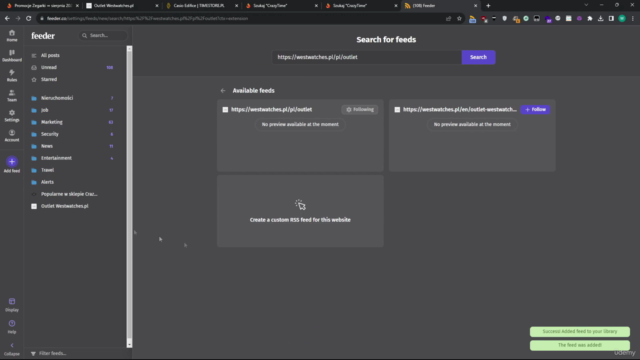Click the https://westwatches.pl/pl/outlet feed title
The image size is (640, 360).
point(271,109)
